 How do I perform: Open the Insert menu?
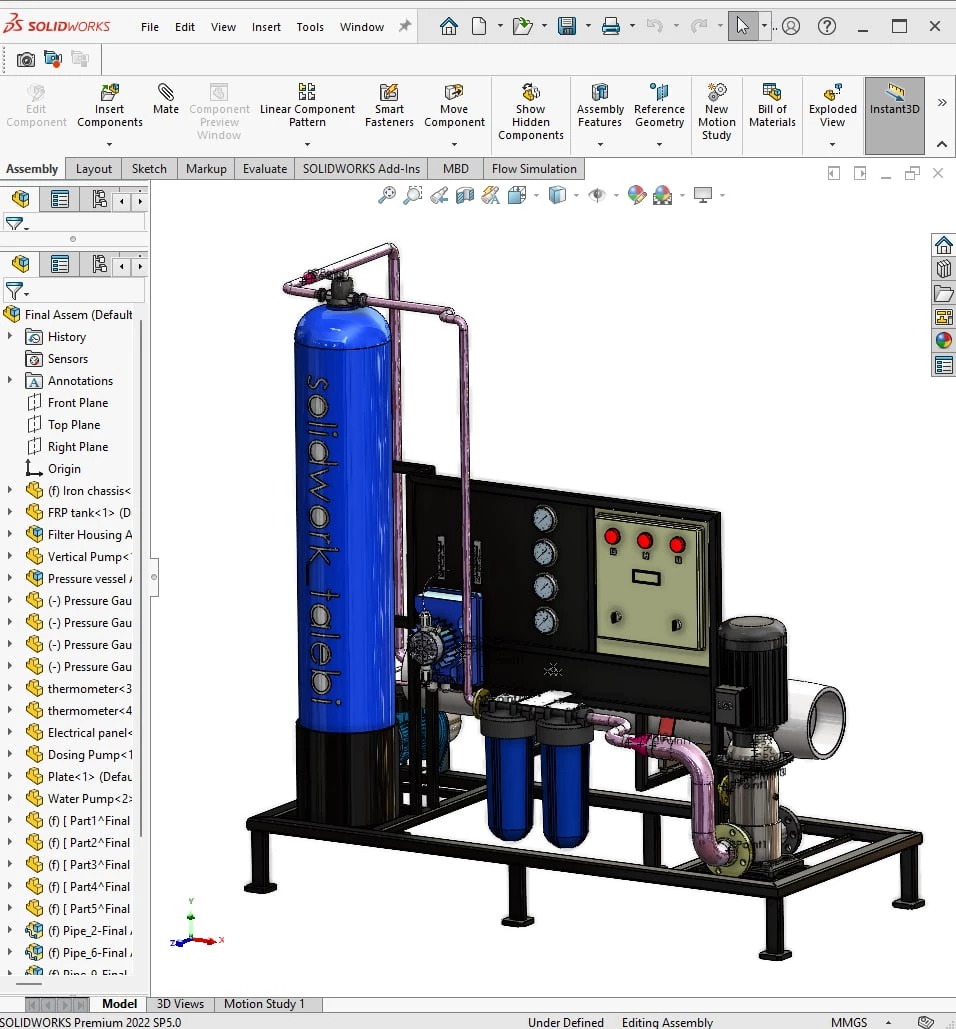(x=266, y=27)
